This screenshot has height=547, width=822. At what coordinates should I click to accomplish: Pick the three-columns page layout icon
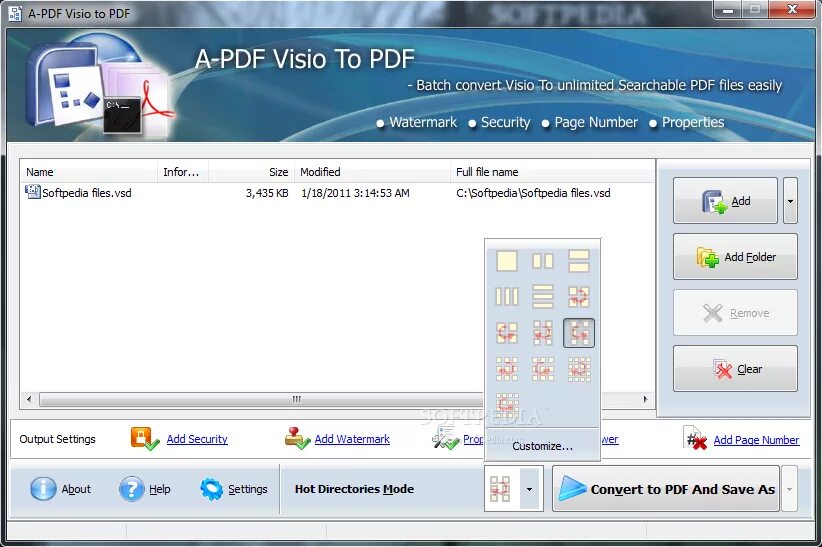[x=507, y=297]
